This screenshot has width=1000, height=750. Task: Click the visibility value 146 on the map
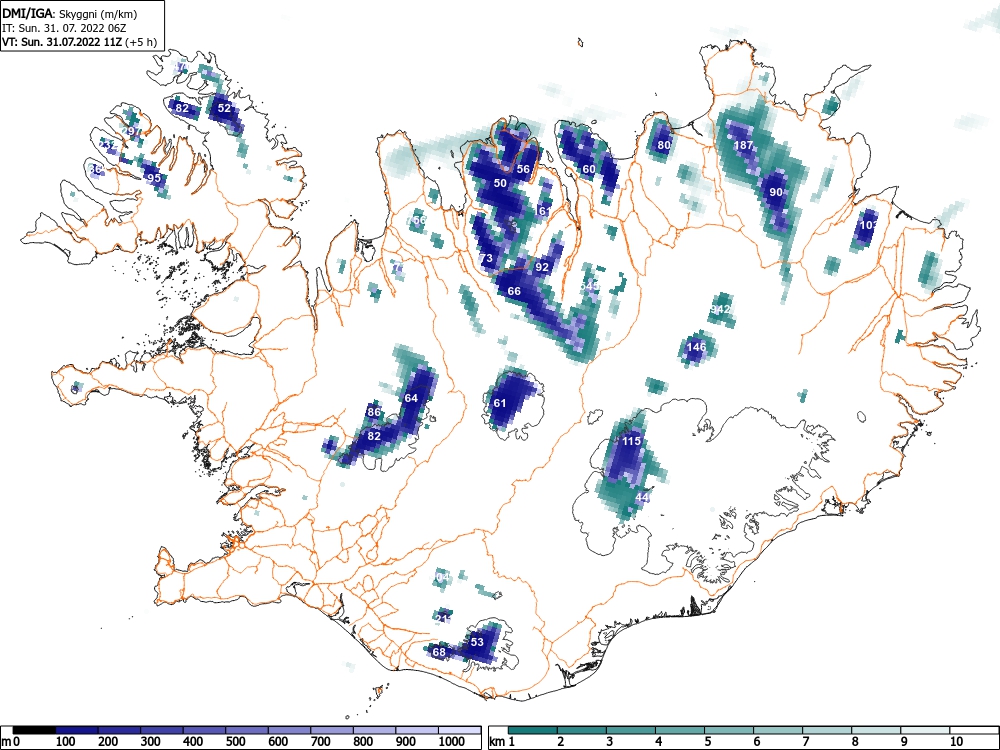point(696,347)
